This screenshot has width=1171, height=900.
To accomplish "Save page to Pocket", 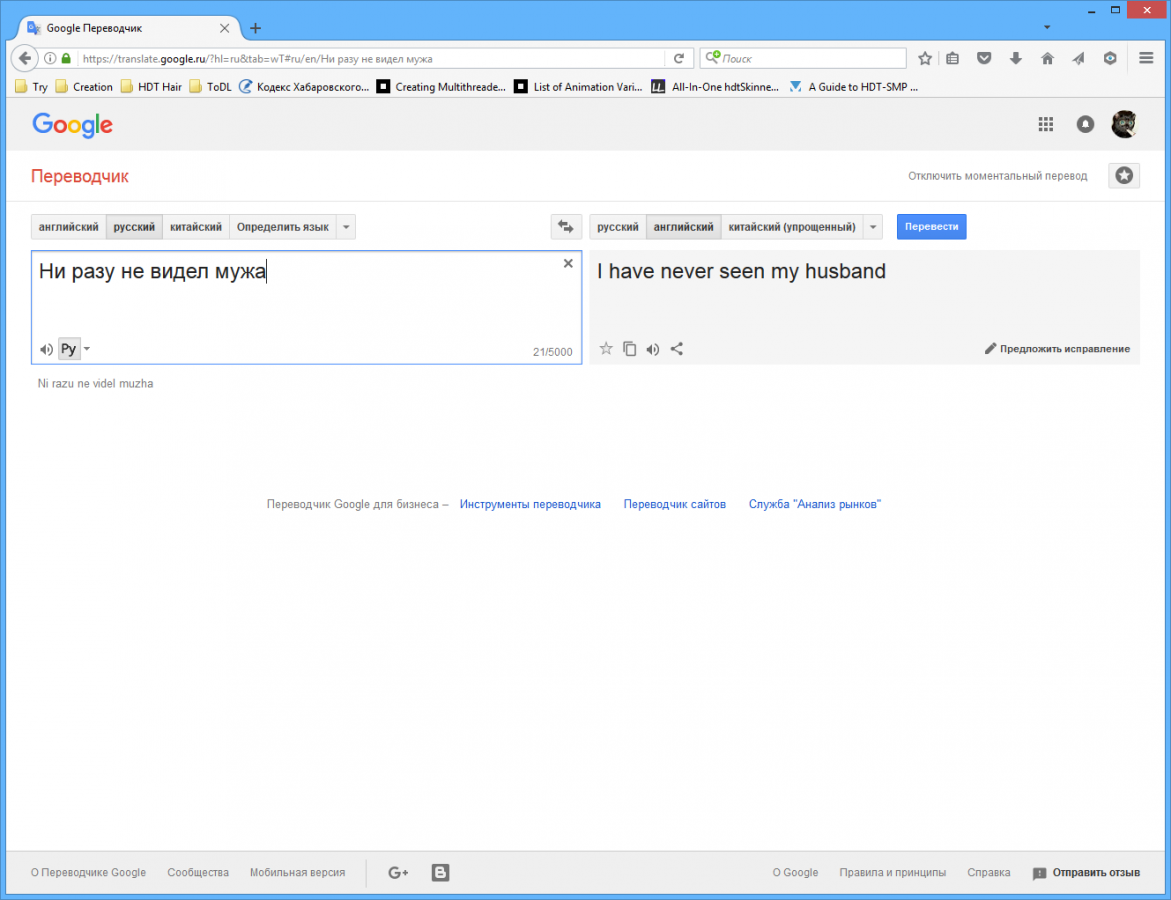I will point(984,58).
